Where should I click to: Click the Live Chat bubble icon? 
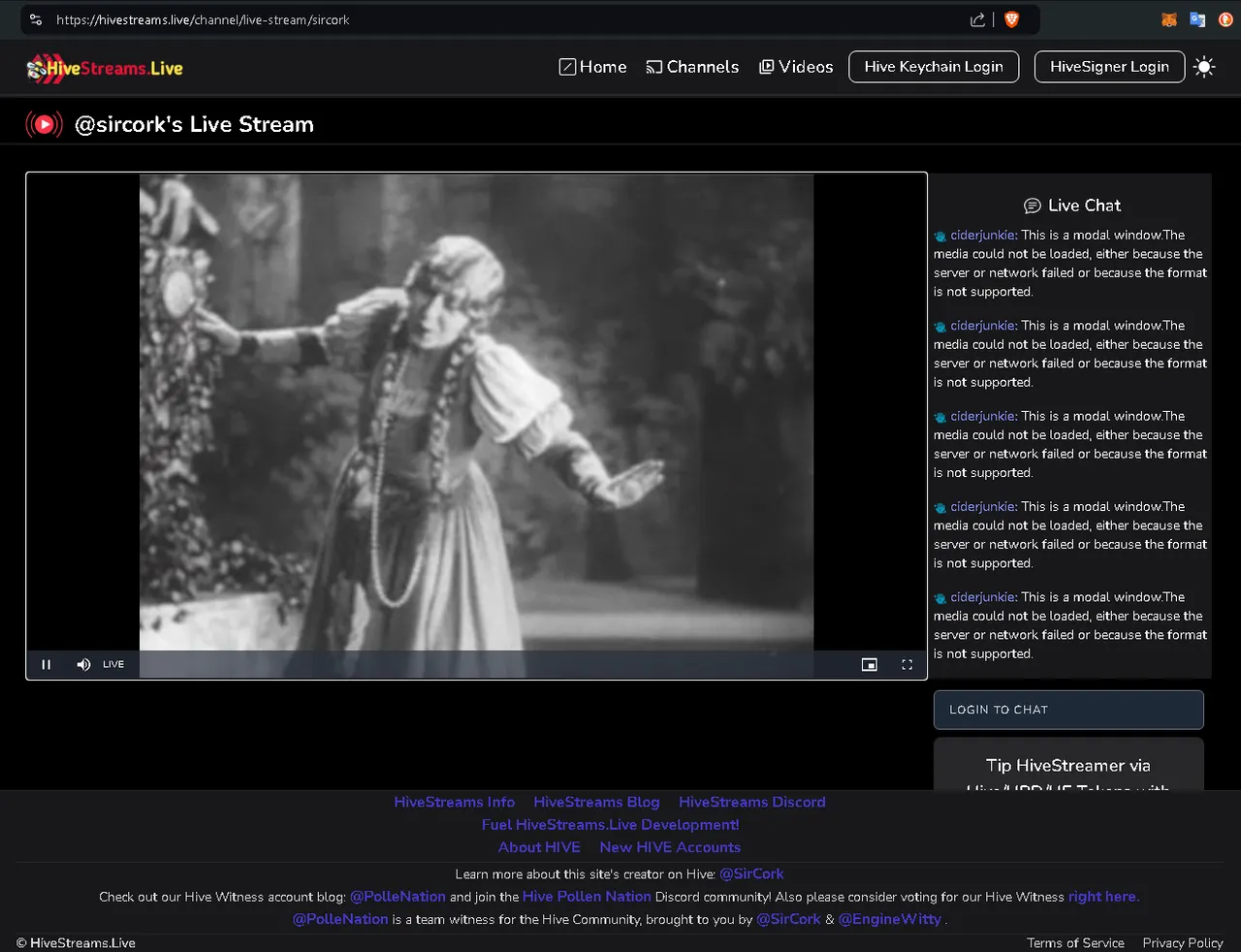tap(1033, 206)
